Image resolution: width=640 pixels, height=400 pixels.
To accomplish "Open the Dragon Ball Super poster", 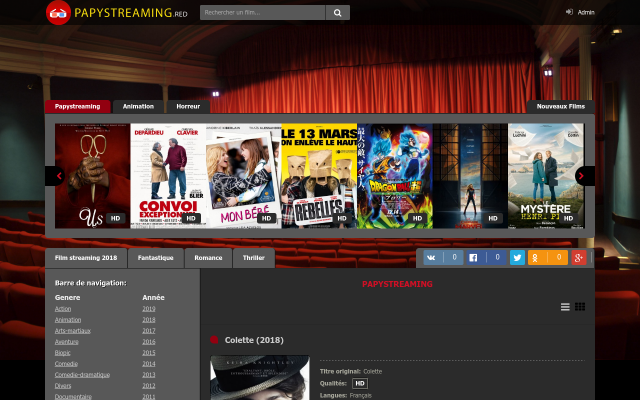I will tap(395, 176).
